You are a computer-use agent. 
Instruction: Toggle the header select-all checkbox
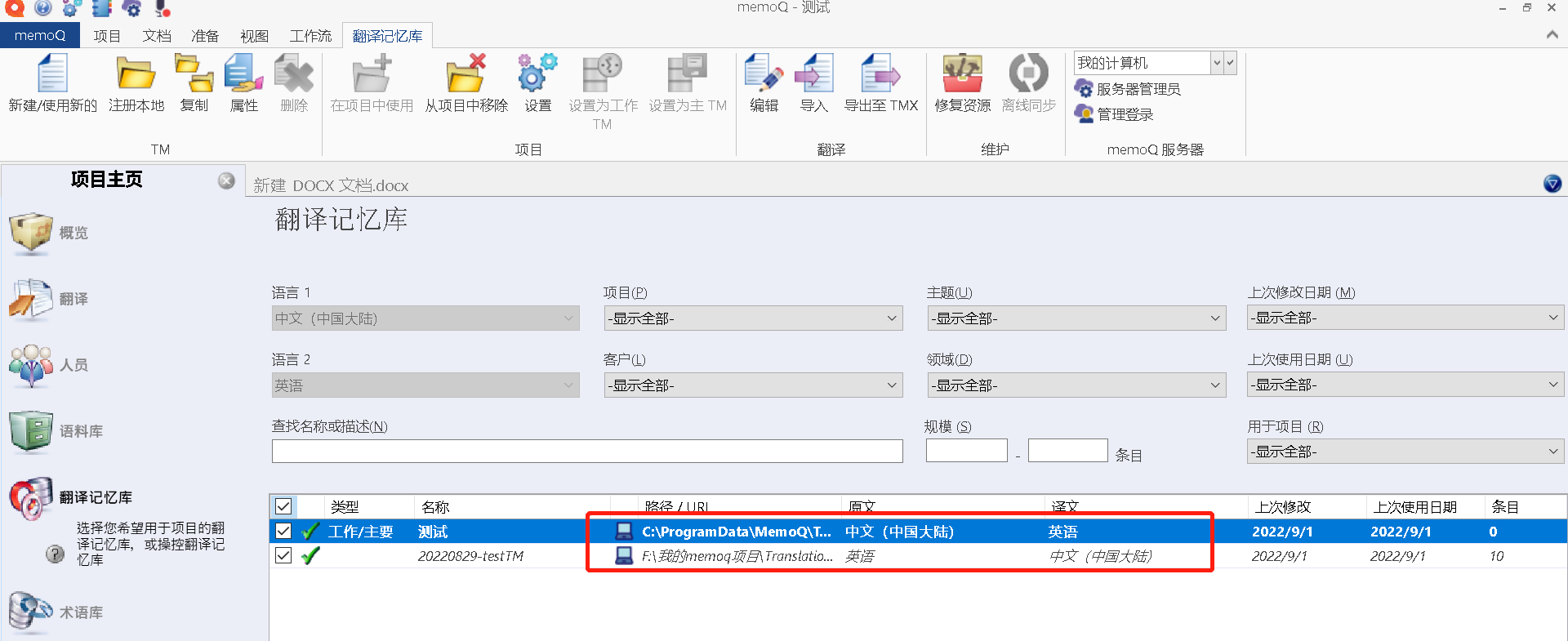tap(283, 506)
